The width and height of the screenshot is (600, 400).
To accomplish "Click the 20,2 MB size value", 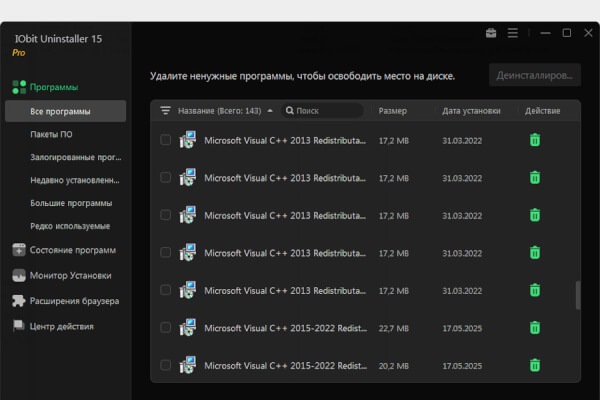I will (394, 366).
